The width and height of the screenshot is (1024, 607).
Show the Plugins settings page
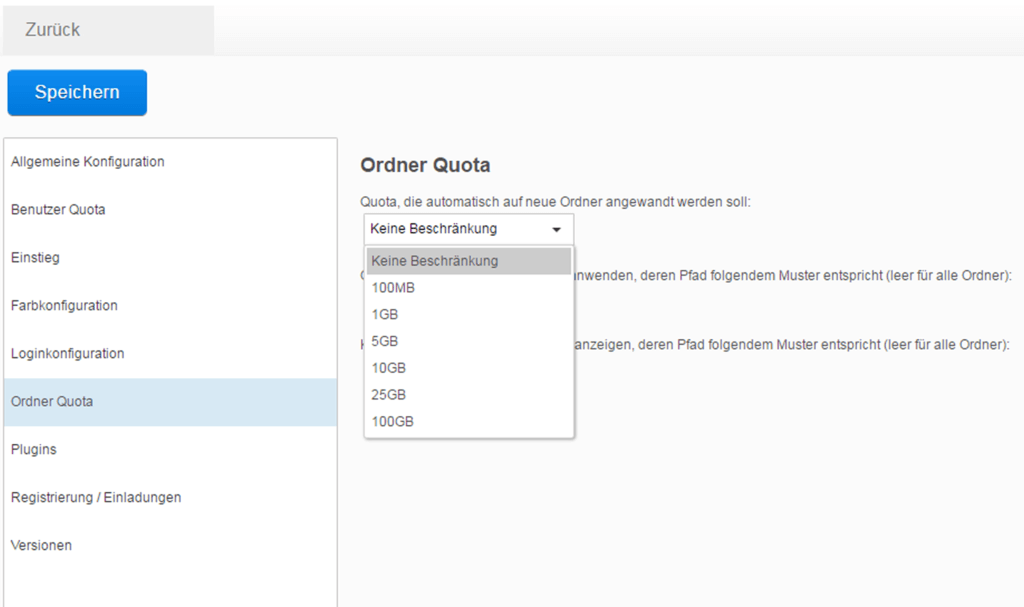(34, 450)
